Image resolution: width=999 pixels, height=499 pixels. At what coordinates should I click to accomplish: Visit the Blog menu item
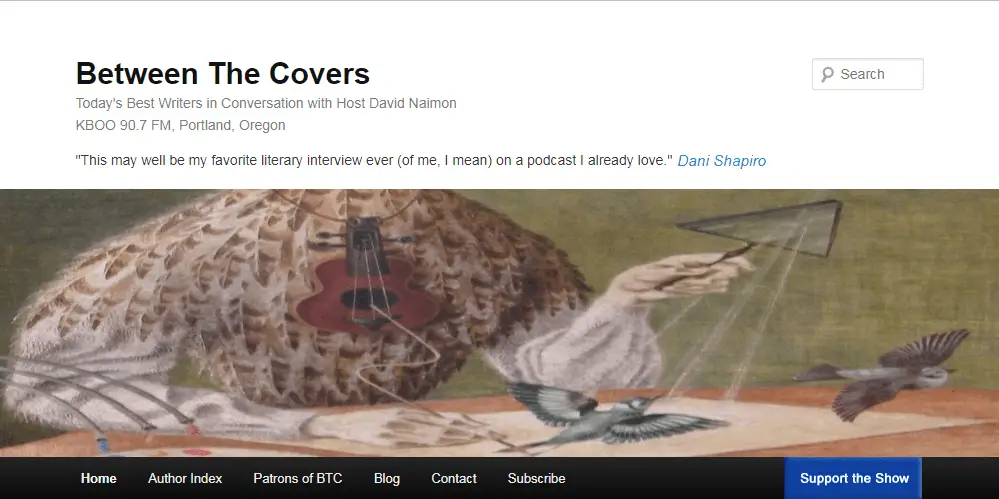click(x=387, y=478)
